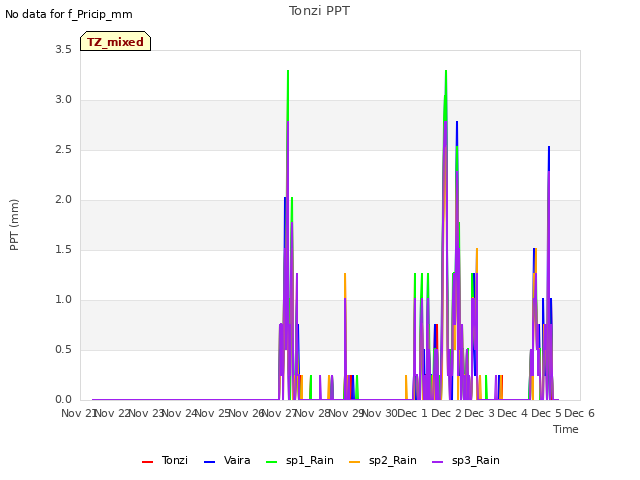Image resolution: width=640 pixels, height=480 pixels.
Task: Click the Vaira legend entry
Action: pyautogui.click(x=227, y=460)
